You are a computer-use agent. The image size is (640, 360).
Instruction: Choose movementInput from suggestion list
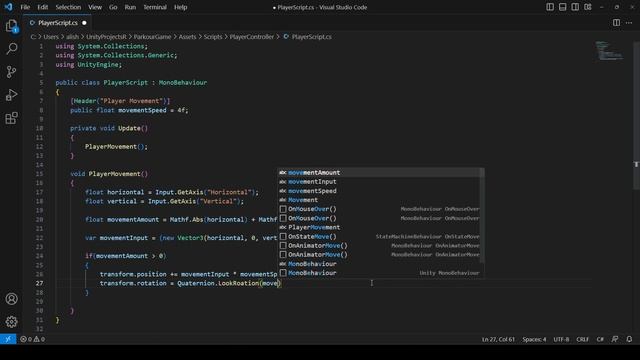[x=380, y=182]
